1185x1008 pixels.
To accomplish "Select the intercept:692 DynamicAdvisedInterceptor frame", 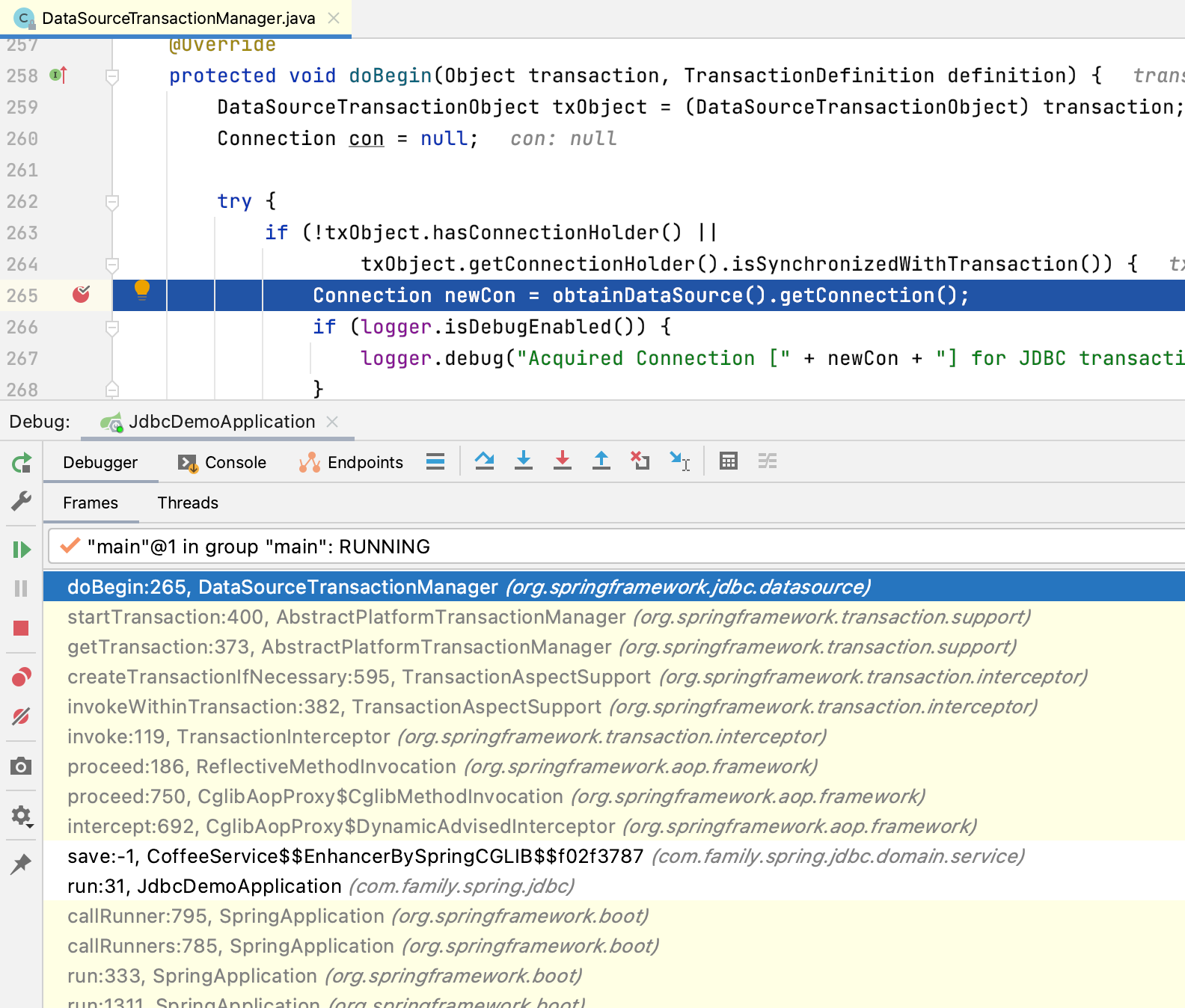I will pyautogui.click(x=614, y=826).
